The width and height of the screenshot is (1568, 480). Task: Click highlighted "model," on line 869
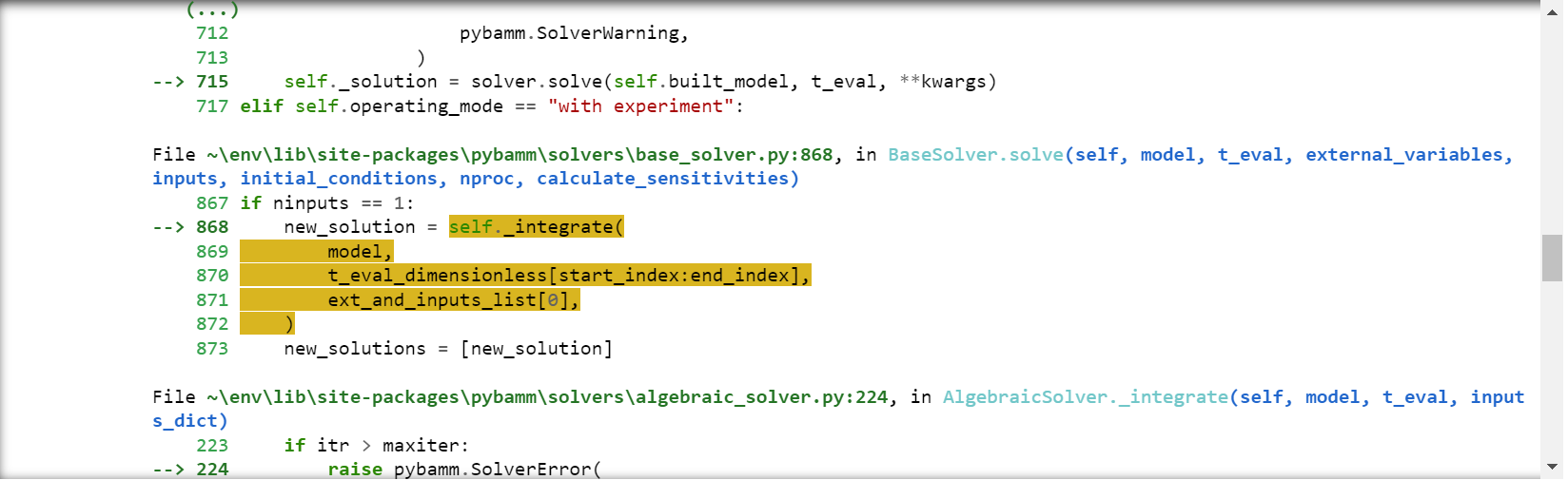pos(360,252)
